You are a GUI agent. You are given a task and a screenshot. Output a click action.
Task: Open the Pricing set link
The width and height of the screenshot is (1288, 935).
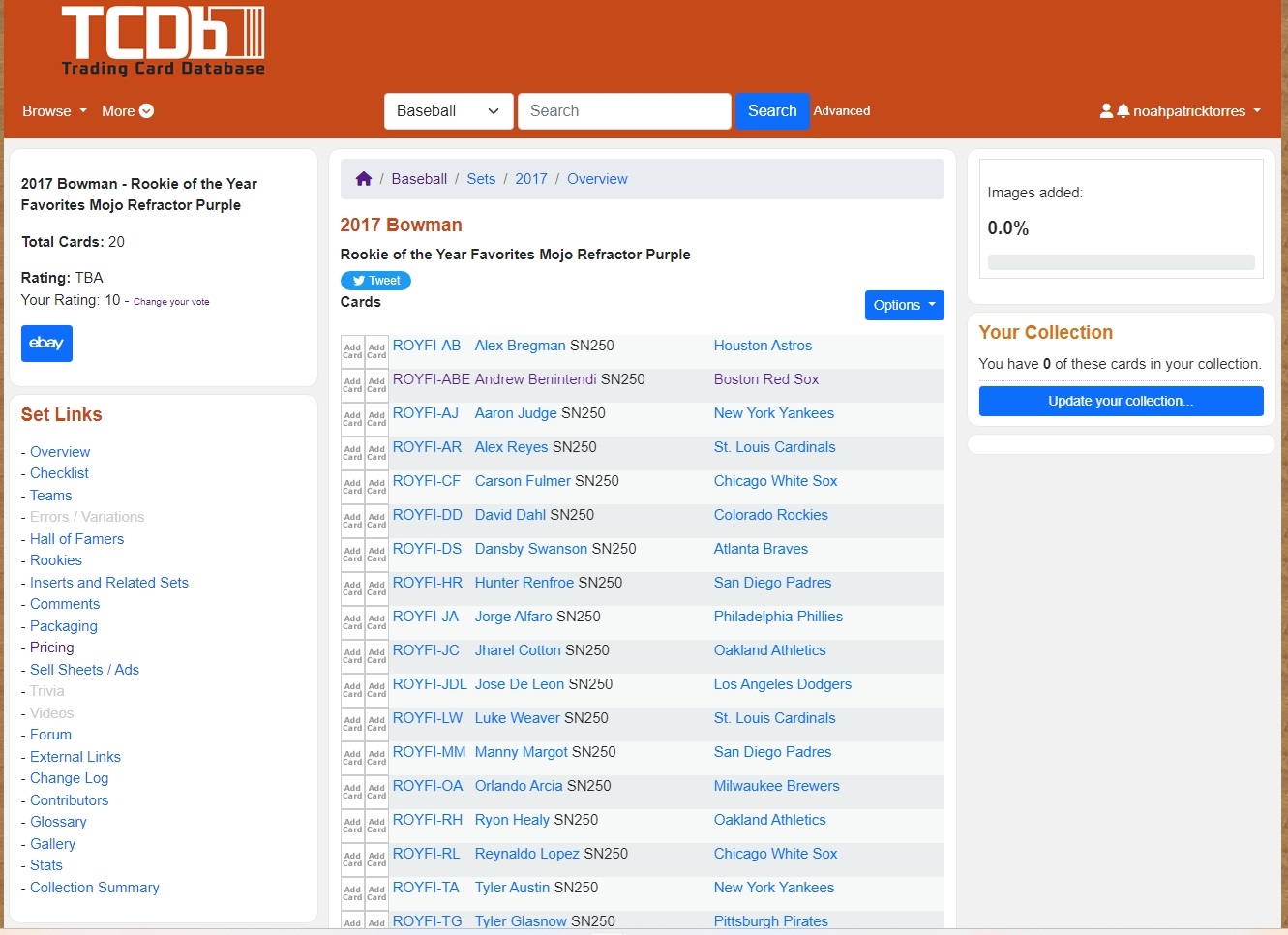51,648
